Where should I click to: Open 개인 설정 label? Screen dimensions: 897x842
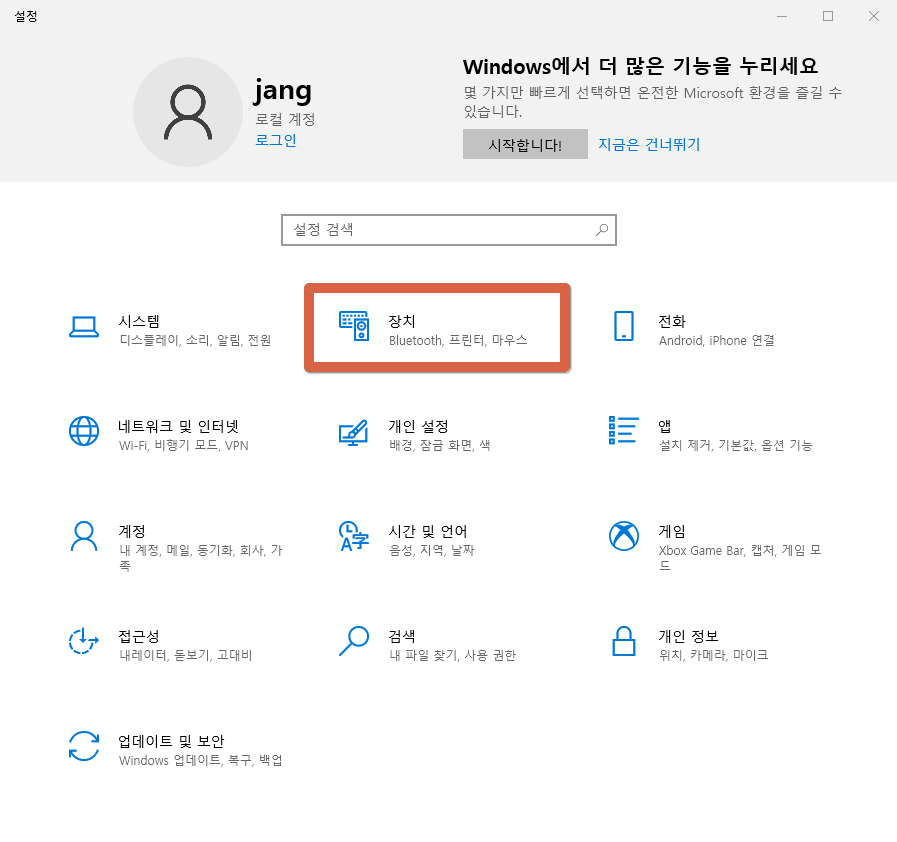tap(419, 426)
